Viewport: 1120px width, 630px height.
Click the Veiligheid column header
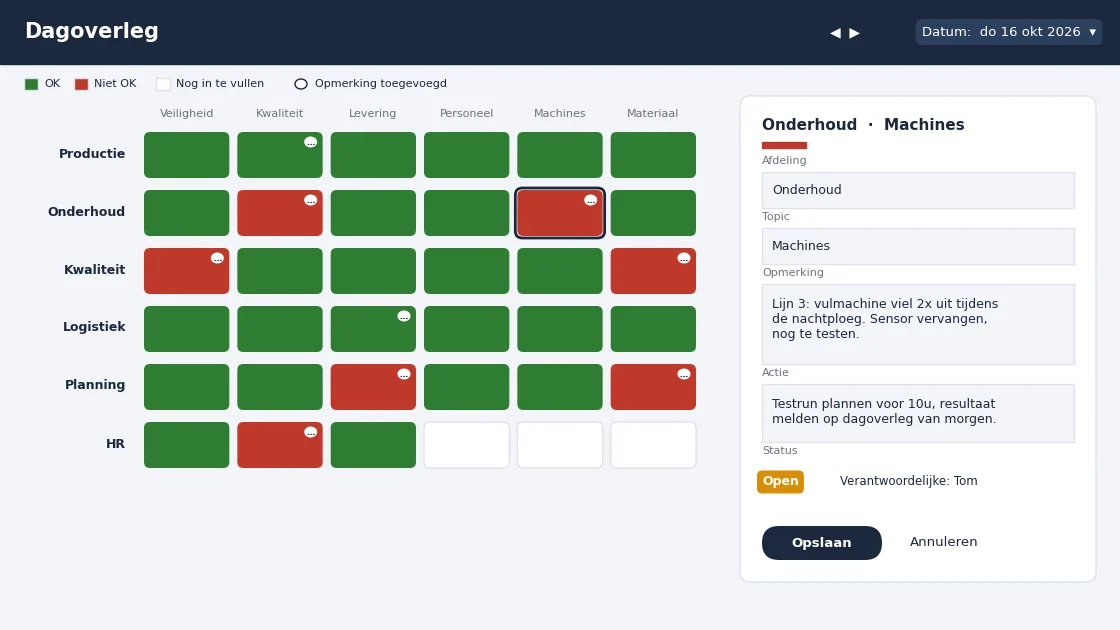186,114
